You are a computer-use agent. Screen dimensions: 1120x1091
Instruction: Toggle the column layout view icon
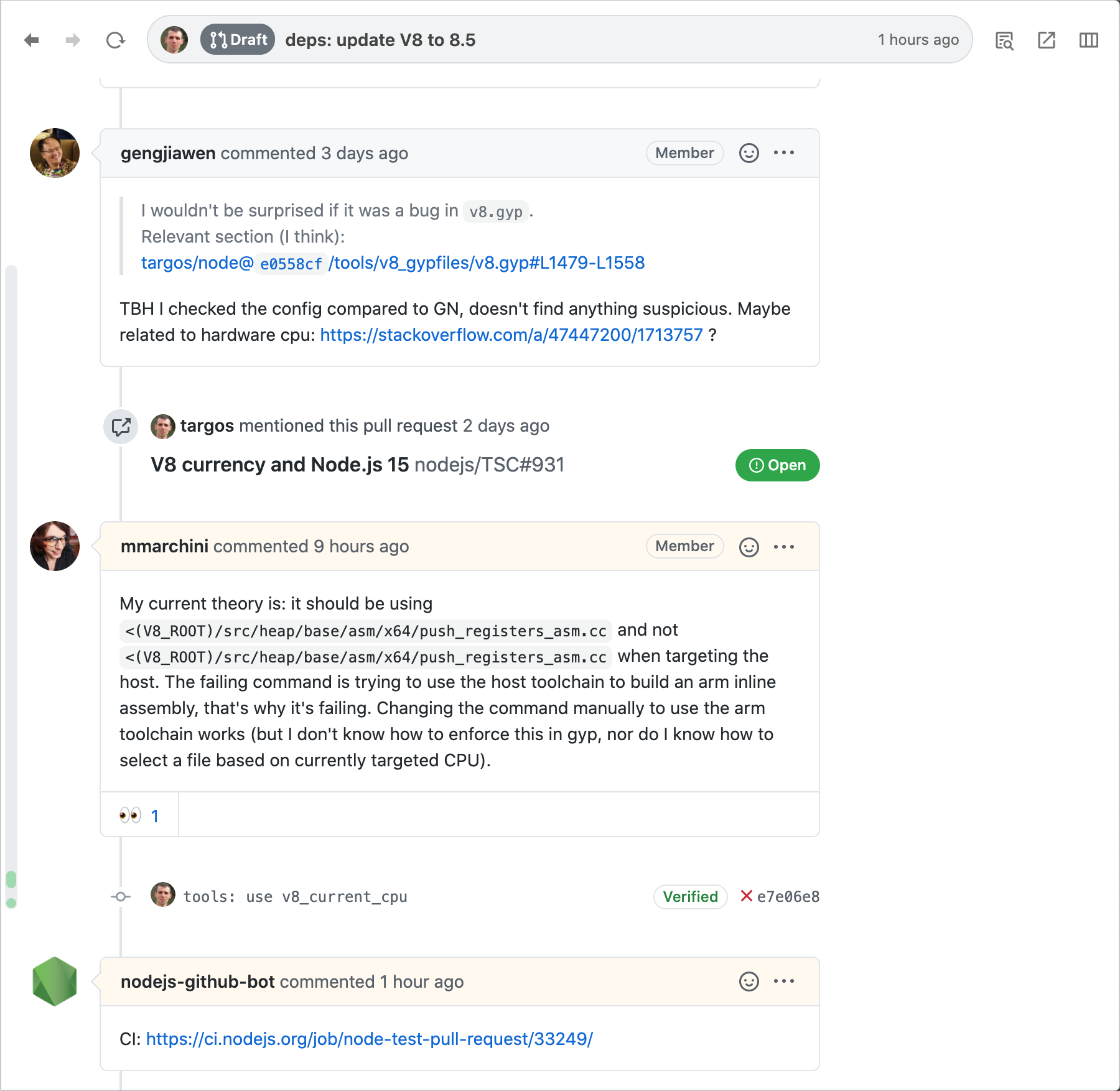pyautogui.click(x=1089, y=40)
